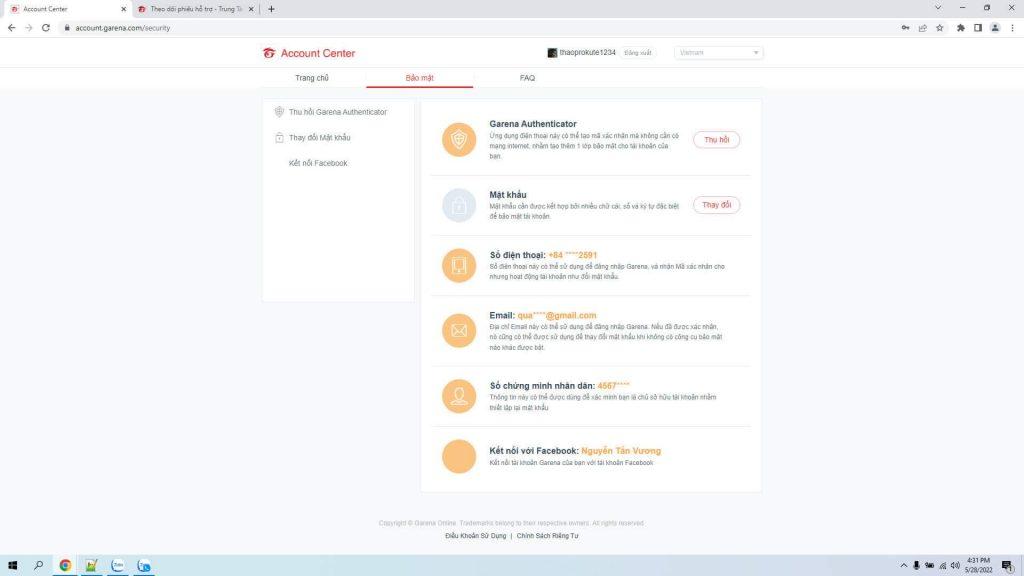The height and width of the screenshot is (576, 1024).
Task: Select Thu hồi Garena Authenticator in sidebar
Action: (x=337, y=112)
